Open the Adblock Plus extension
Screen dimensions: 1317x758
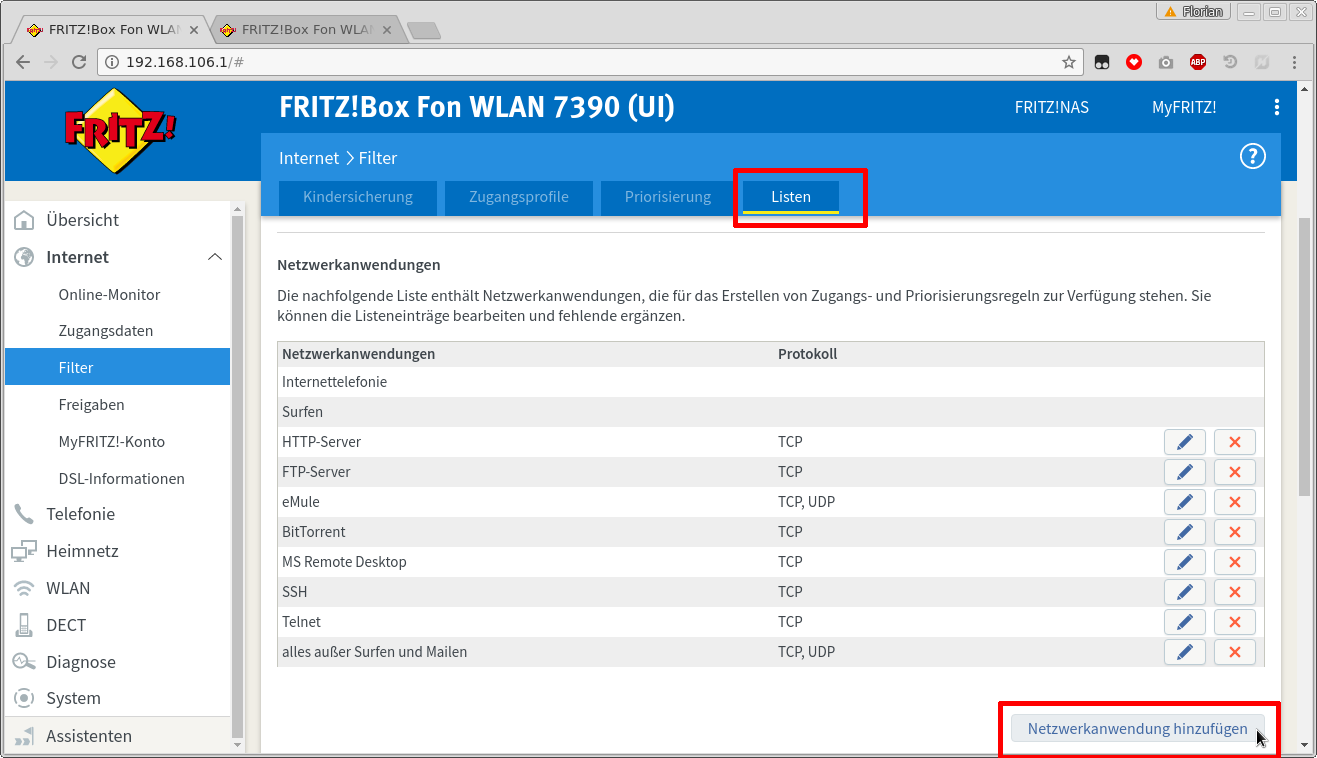[1197, 62]
